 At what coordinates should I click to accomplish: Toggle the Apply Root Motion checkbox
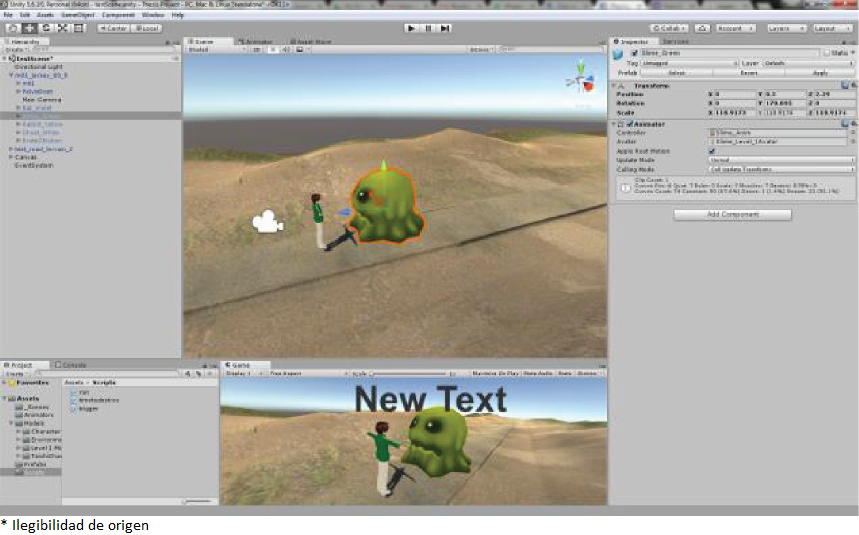[711, 151]
